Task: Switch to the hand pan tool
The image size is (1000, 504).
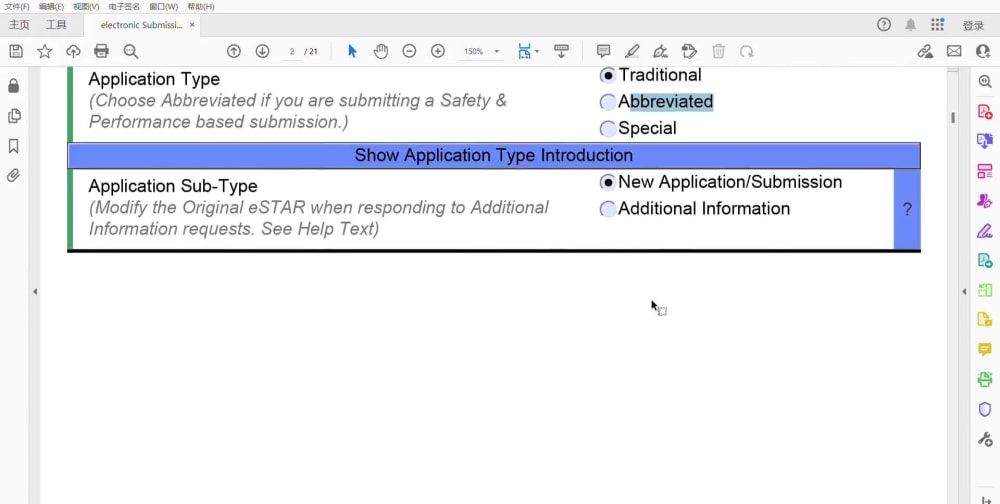Action: coord(381,51)
